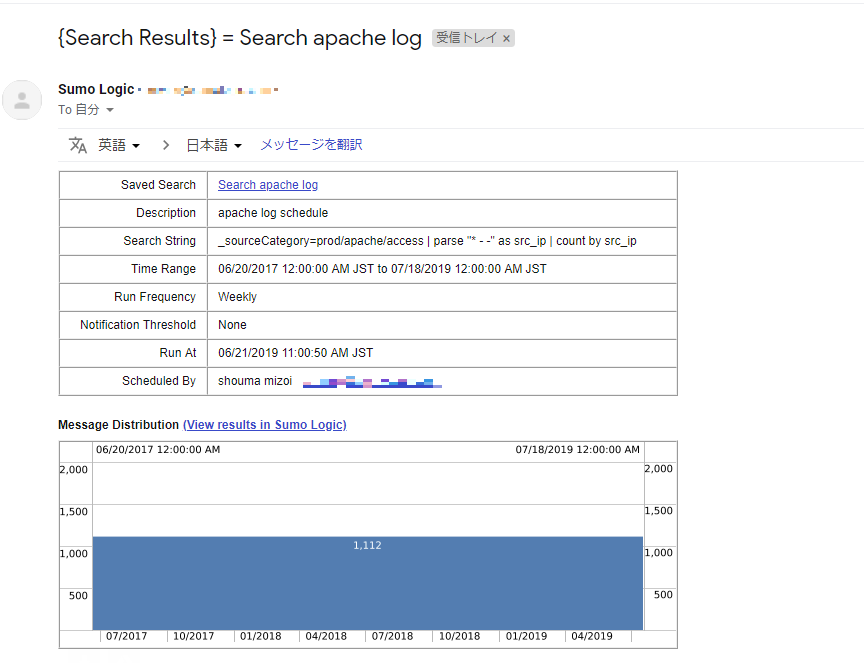The width and height of the screenshot is (864, 663).
Task: Click the Saved Search row label
Action: (158, 185)
